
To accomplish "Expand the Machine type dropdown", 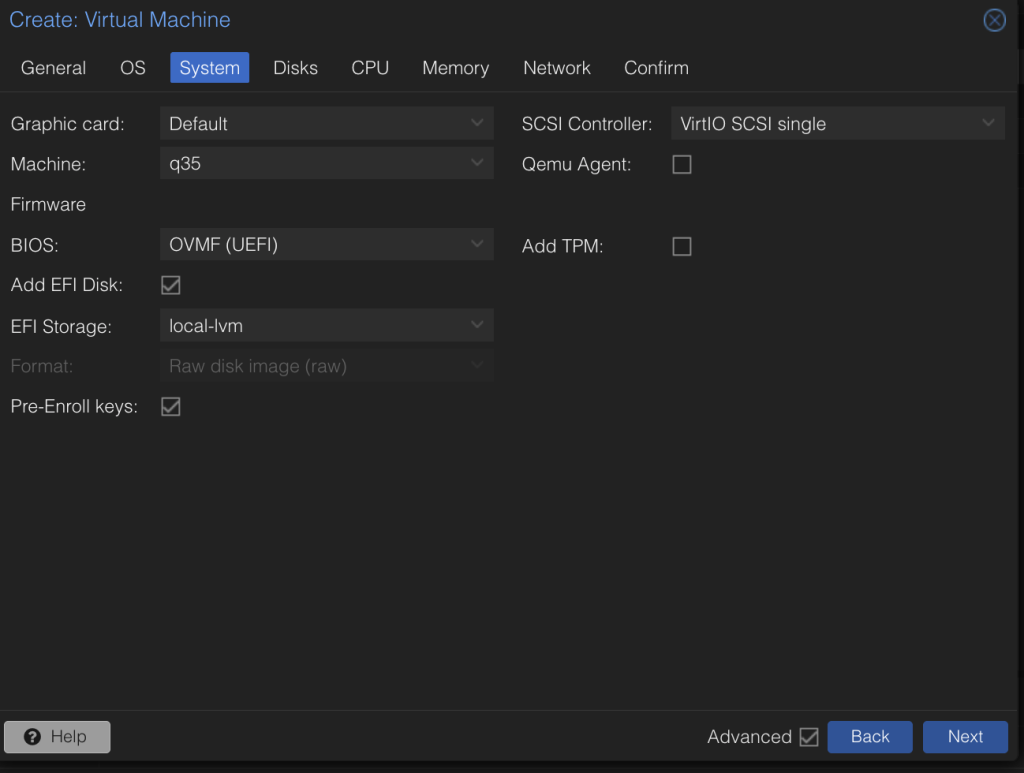I will [x=326, y=164].
